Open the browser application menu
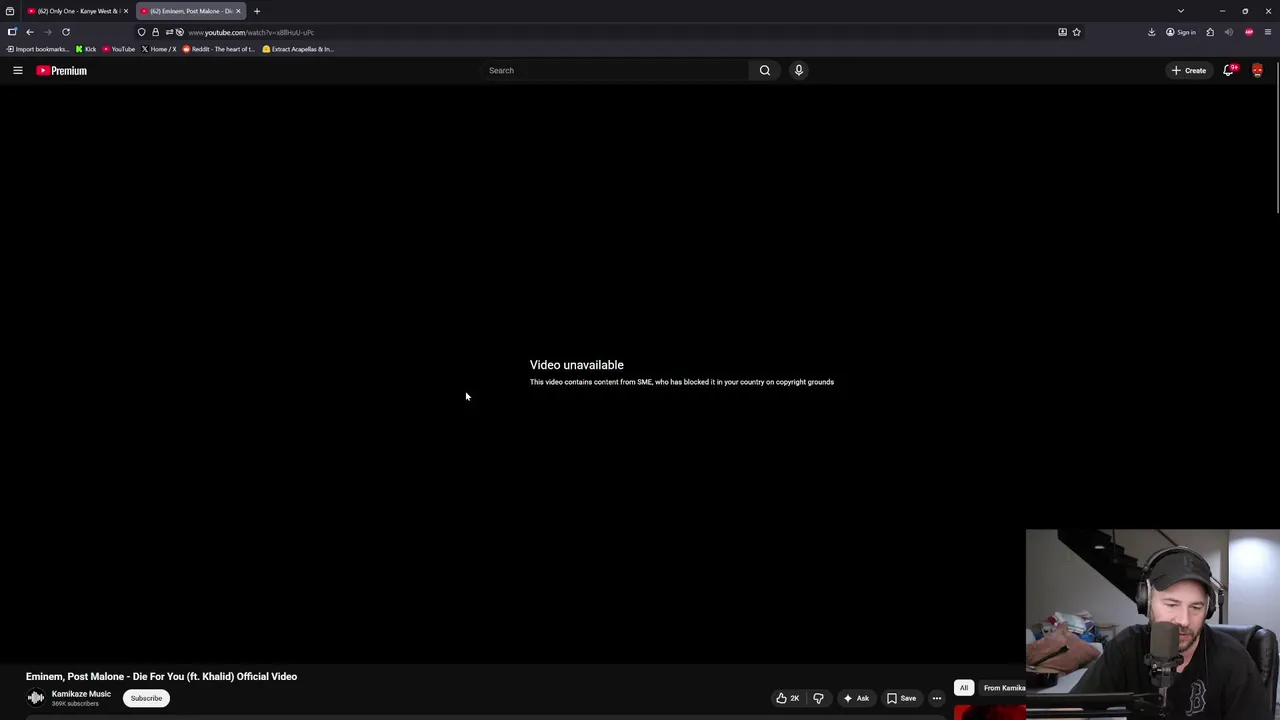Screen dimensions: 1280x720 point(1268,32)
